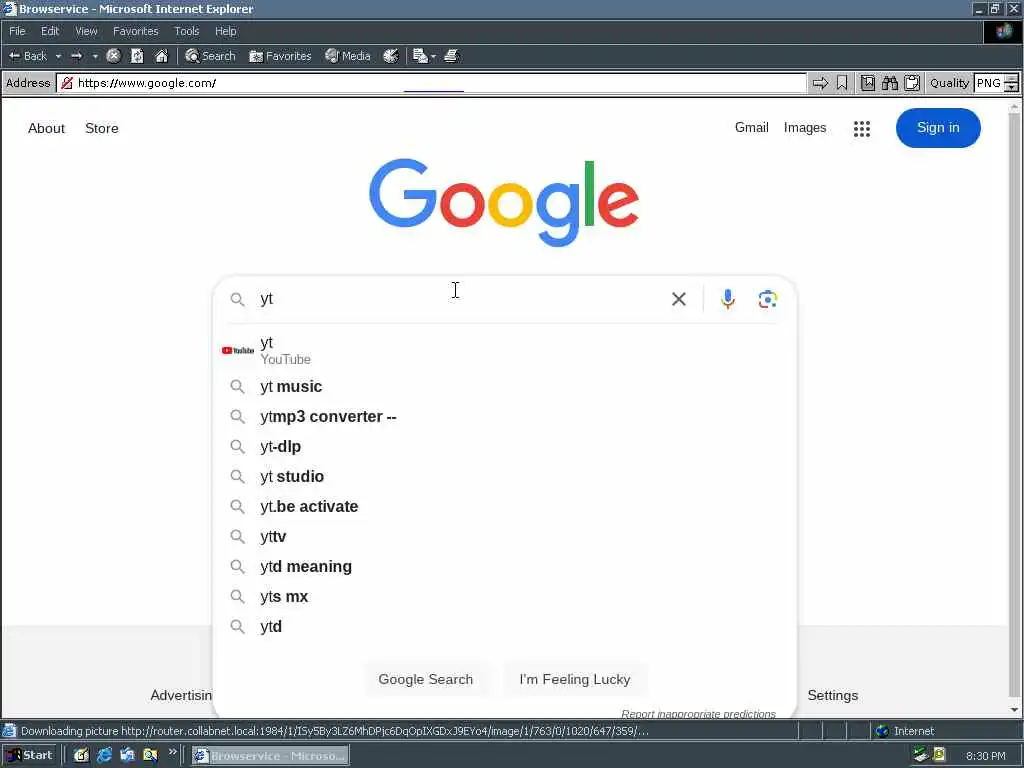Open the Settings link in the footer

833,696
